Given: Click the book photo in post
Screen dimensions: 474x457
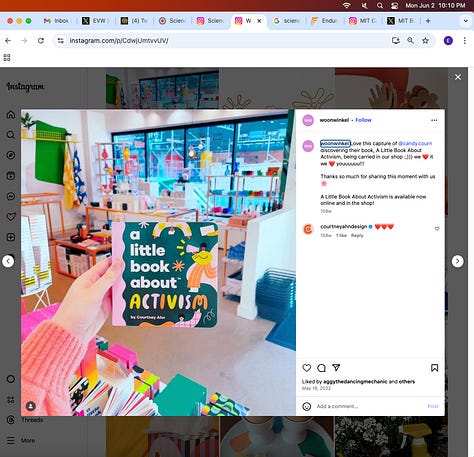Looking at the screenshot, I should [158, 262].
